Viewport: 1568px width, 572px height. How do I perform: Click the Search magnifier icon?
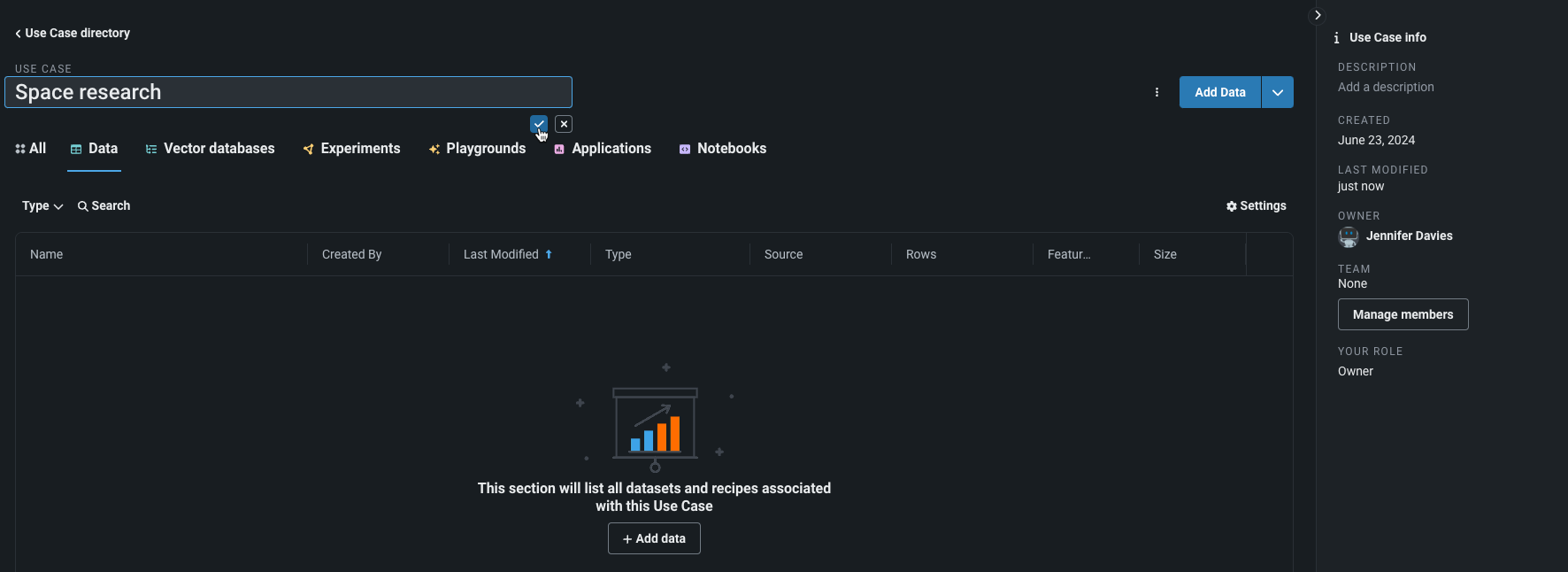(x=83, y=206)
